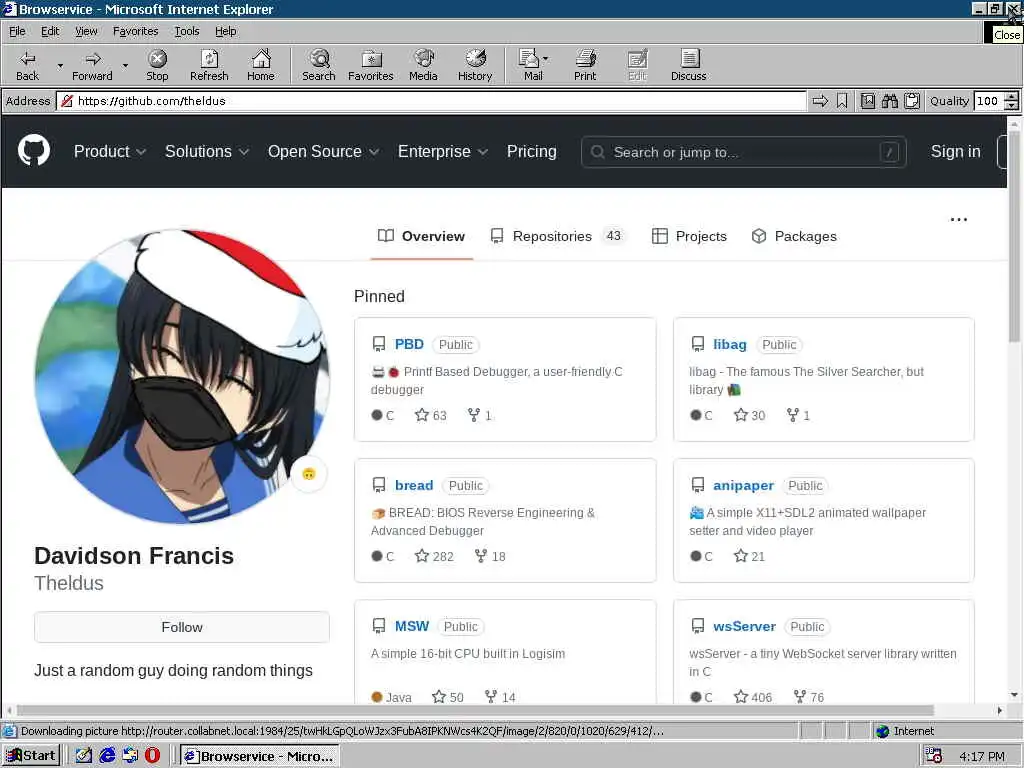Increase Quality value with up arrow
This screenshot has width=1024, height=768.
tap(1012, 96)
